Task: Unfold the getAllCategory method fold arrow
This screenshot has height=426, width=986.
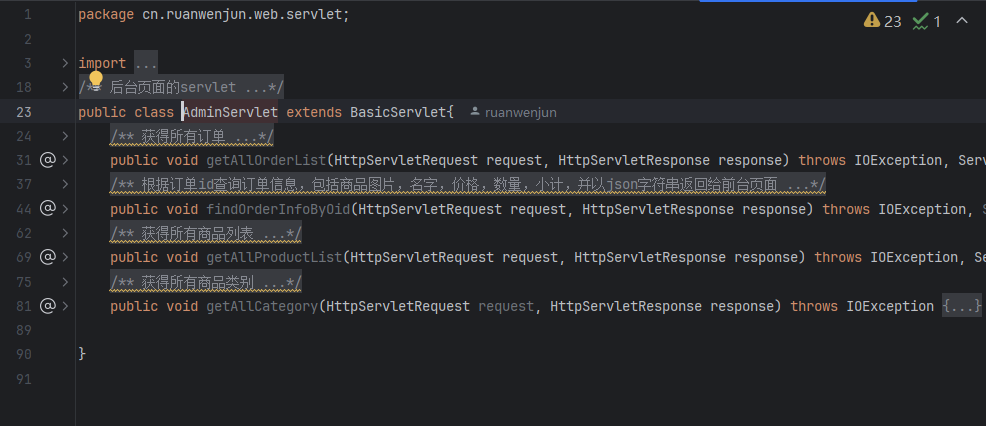Action: point(65,306)
